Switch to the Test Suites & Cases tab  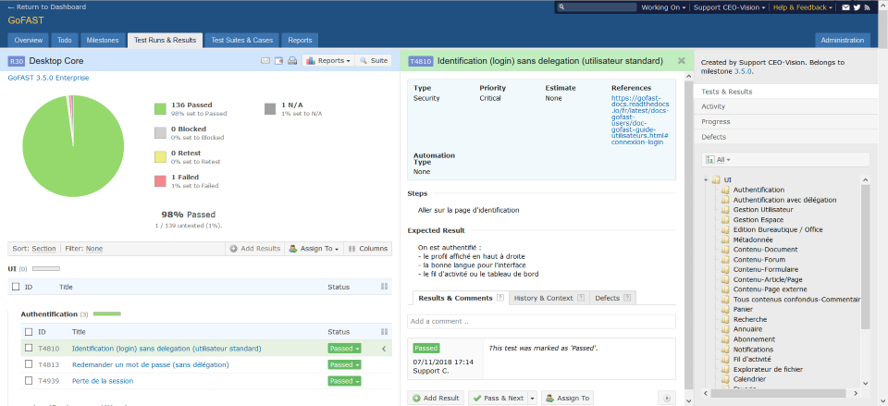tap(242, 40)
